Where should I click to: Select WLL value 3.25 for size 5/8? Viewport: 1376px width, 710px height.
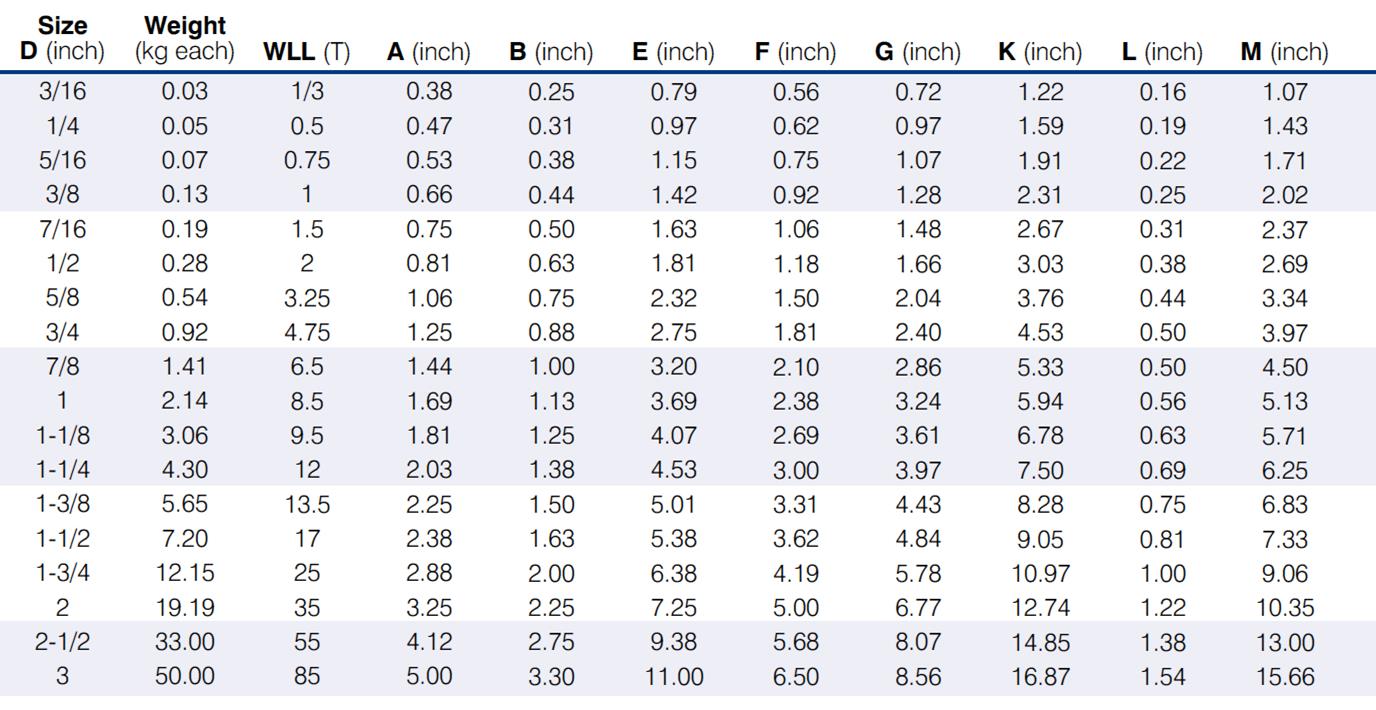307,298
